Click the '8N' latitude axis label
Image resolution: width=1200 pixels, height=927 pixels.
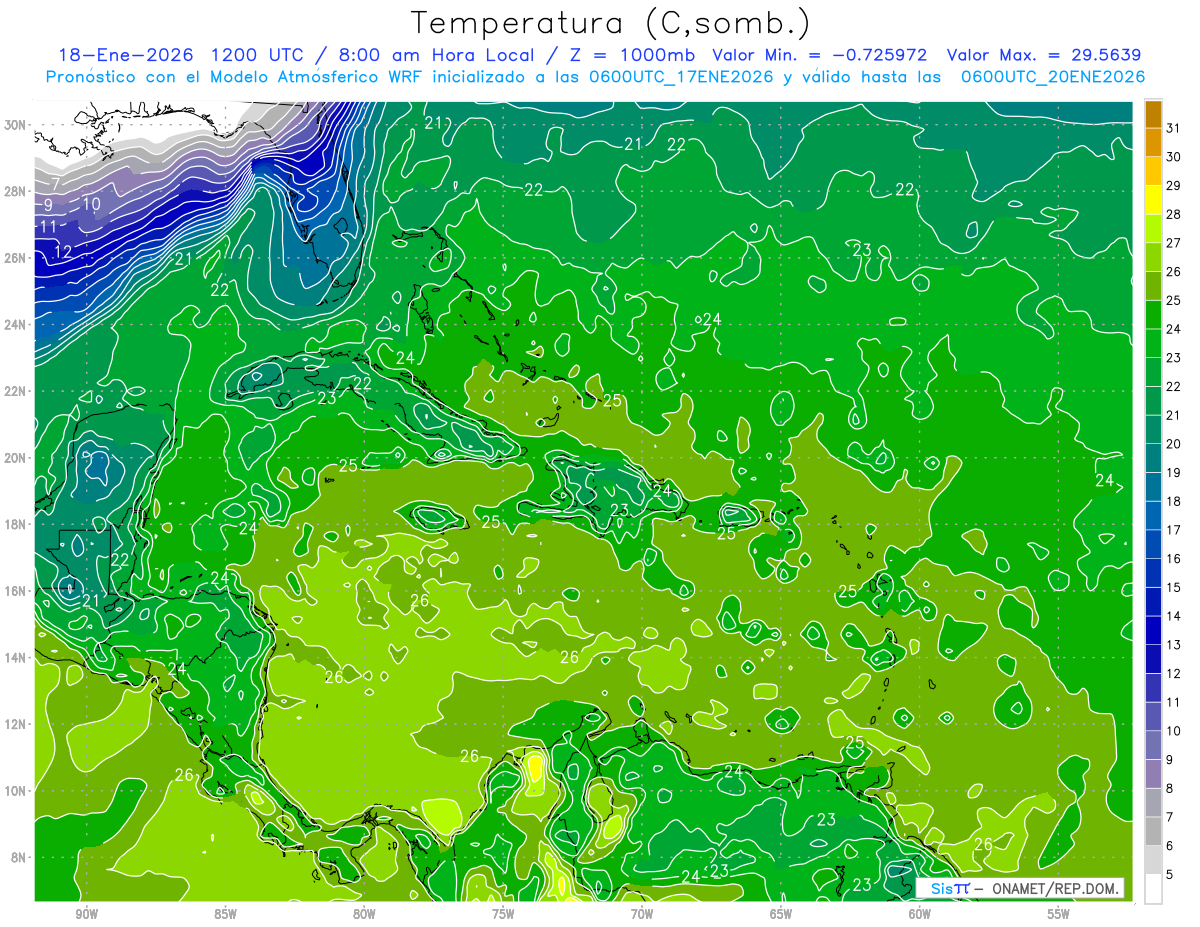pos(20,857)
